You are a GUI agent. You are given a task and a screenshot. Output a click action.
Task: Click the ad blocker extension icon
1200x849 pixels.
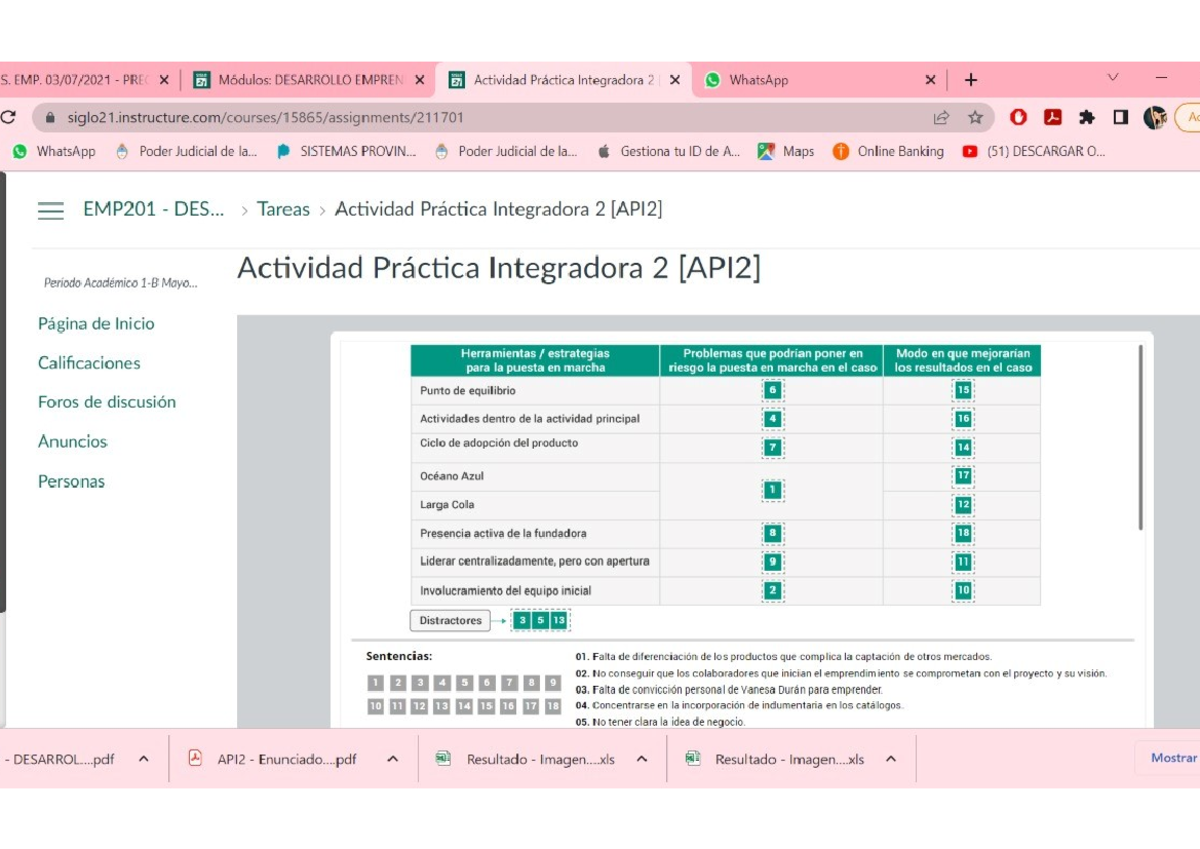[x=1018, y=117]
